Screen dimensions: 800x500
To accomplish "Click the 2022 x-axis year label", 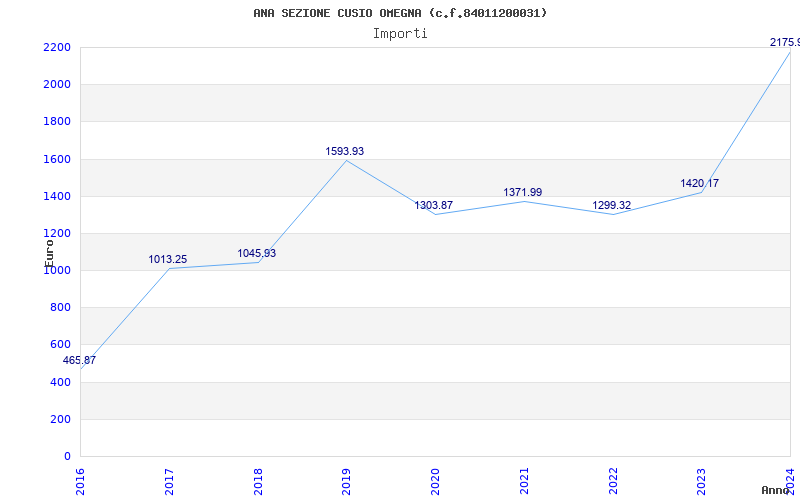I will [x=613, y=482].
